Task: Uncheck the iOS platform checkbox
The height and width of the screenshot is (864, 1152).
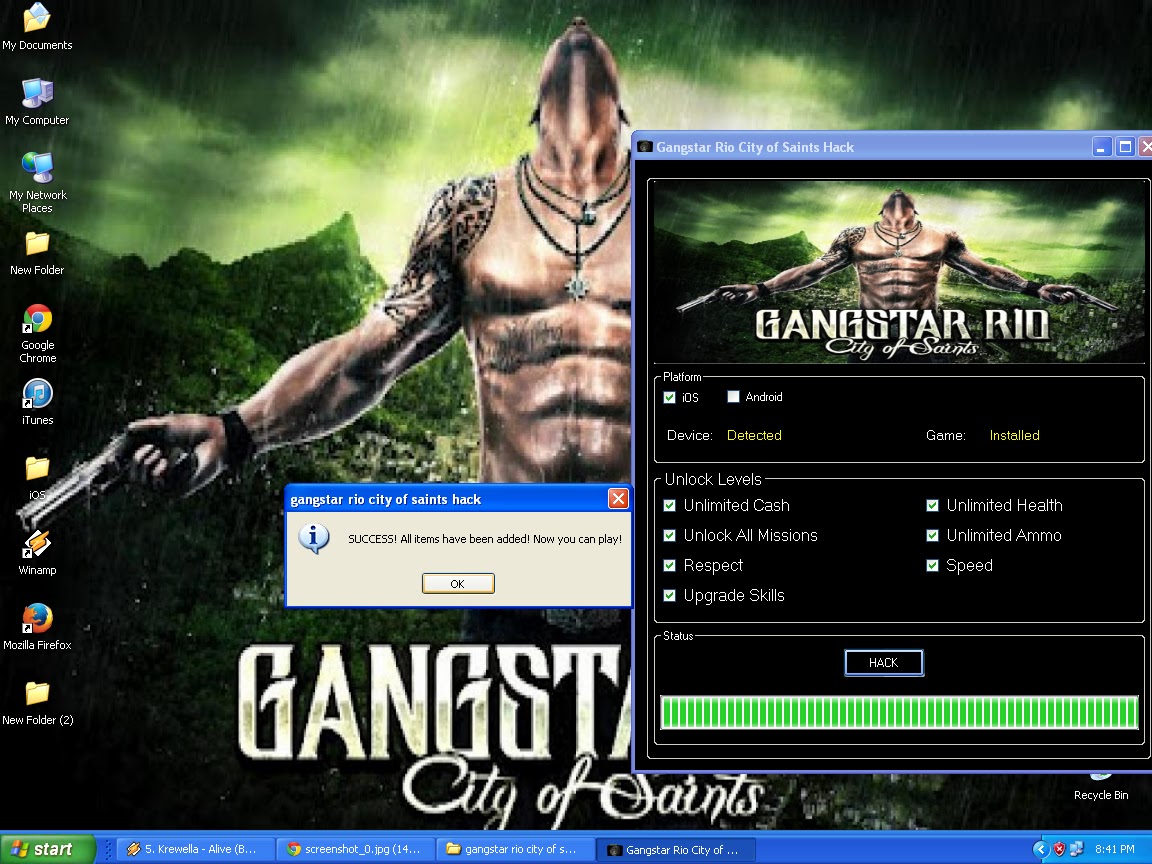Action: pos(669,397)
